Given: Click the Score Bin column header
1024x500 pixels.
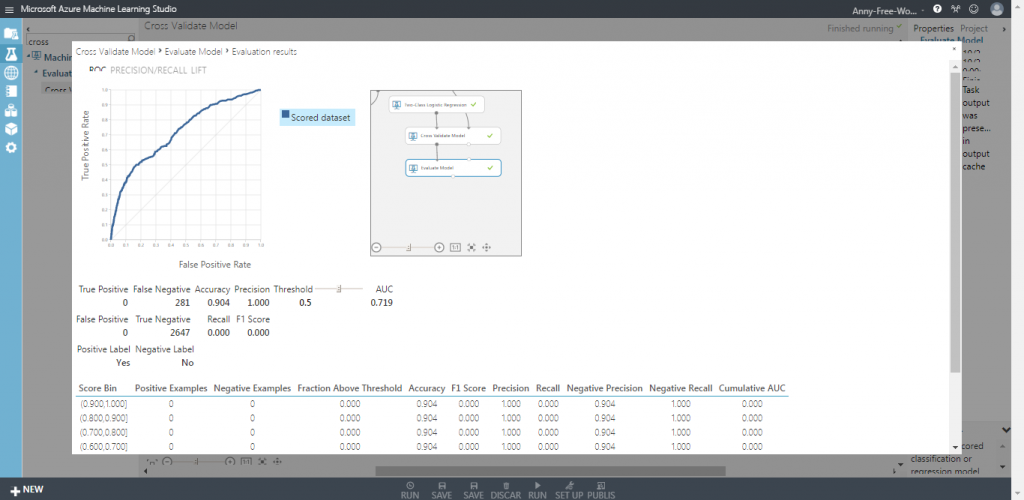Looking at the screenshot, I should pos(97,388).
